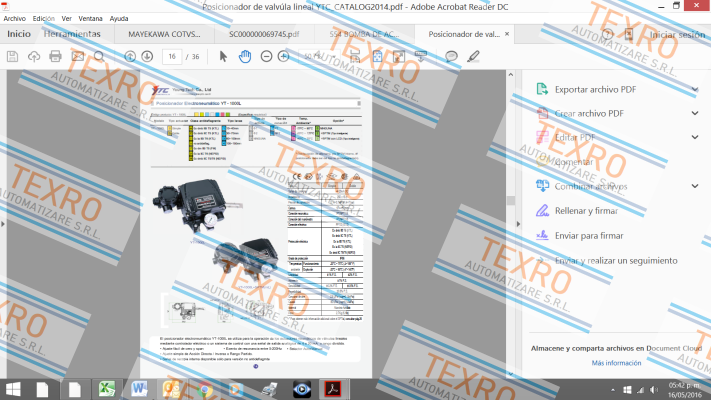Open the Find text magnifier tool

pos(99,56)
